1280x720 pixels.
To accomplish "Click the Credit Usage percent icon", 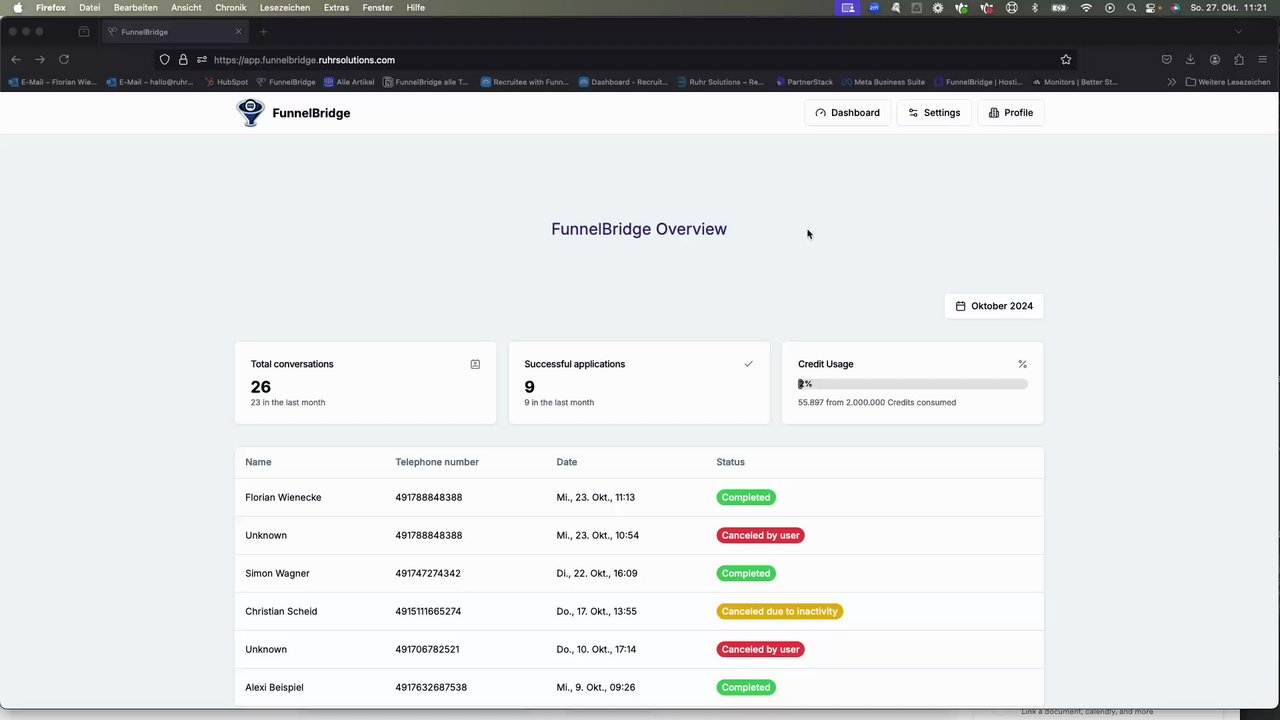I will click(x=1022, y=364).
